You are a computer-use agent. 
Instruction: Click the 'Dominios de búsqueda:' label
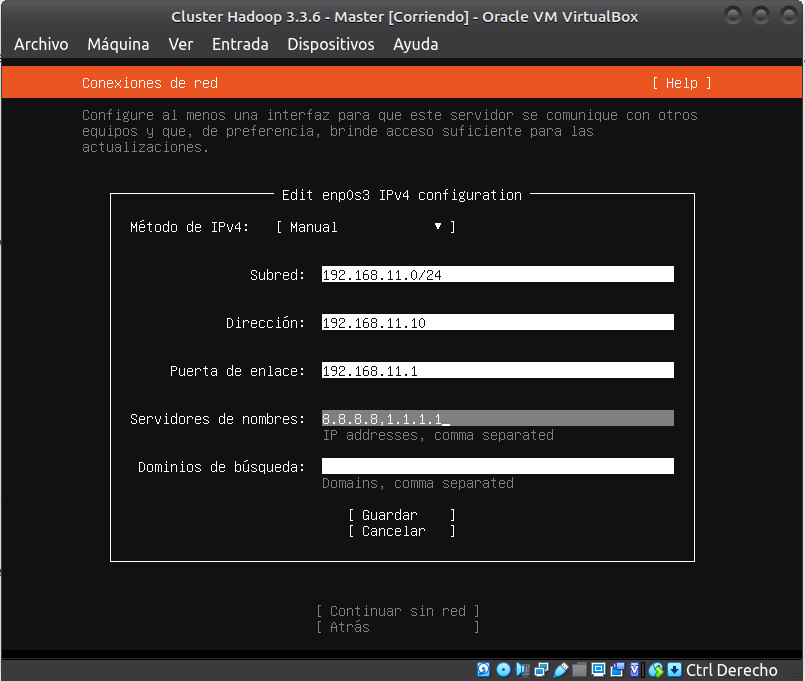[221, 467]
